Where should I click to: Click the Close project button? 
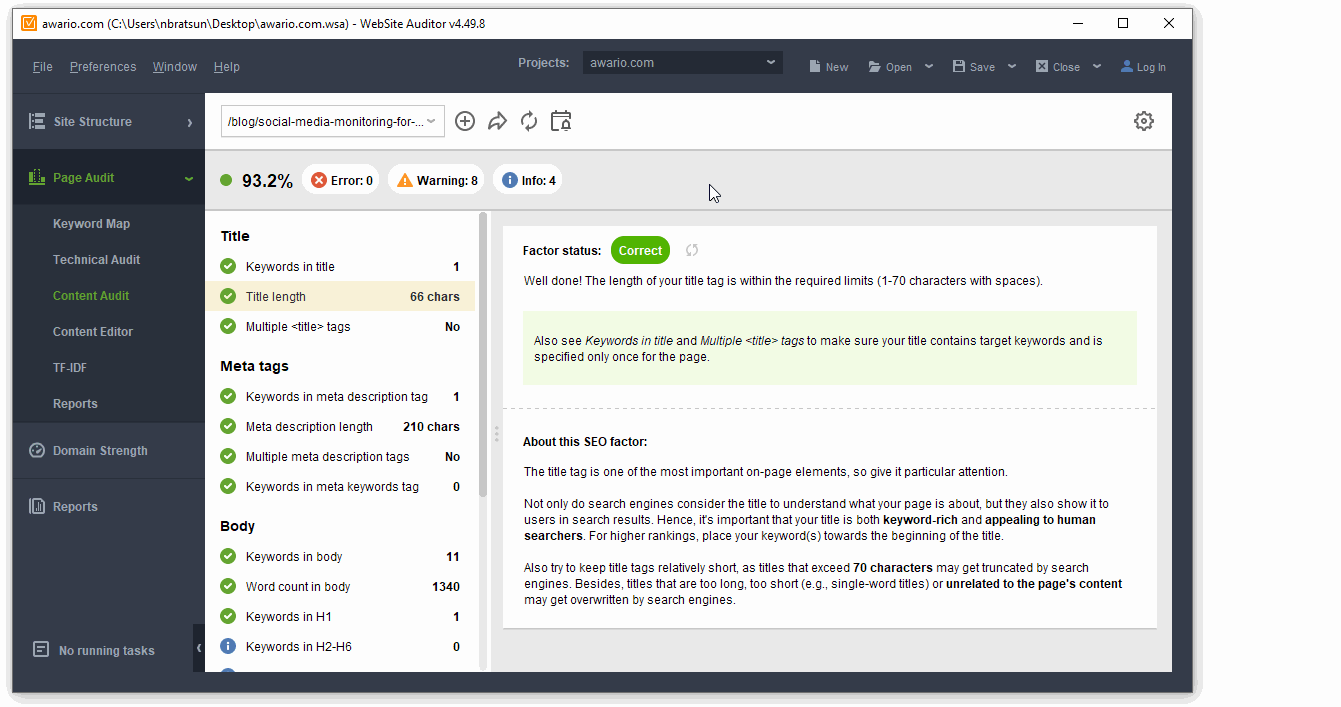point(1057,67)
